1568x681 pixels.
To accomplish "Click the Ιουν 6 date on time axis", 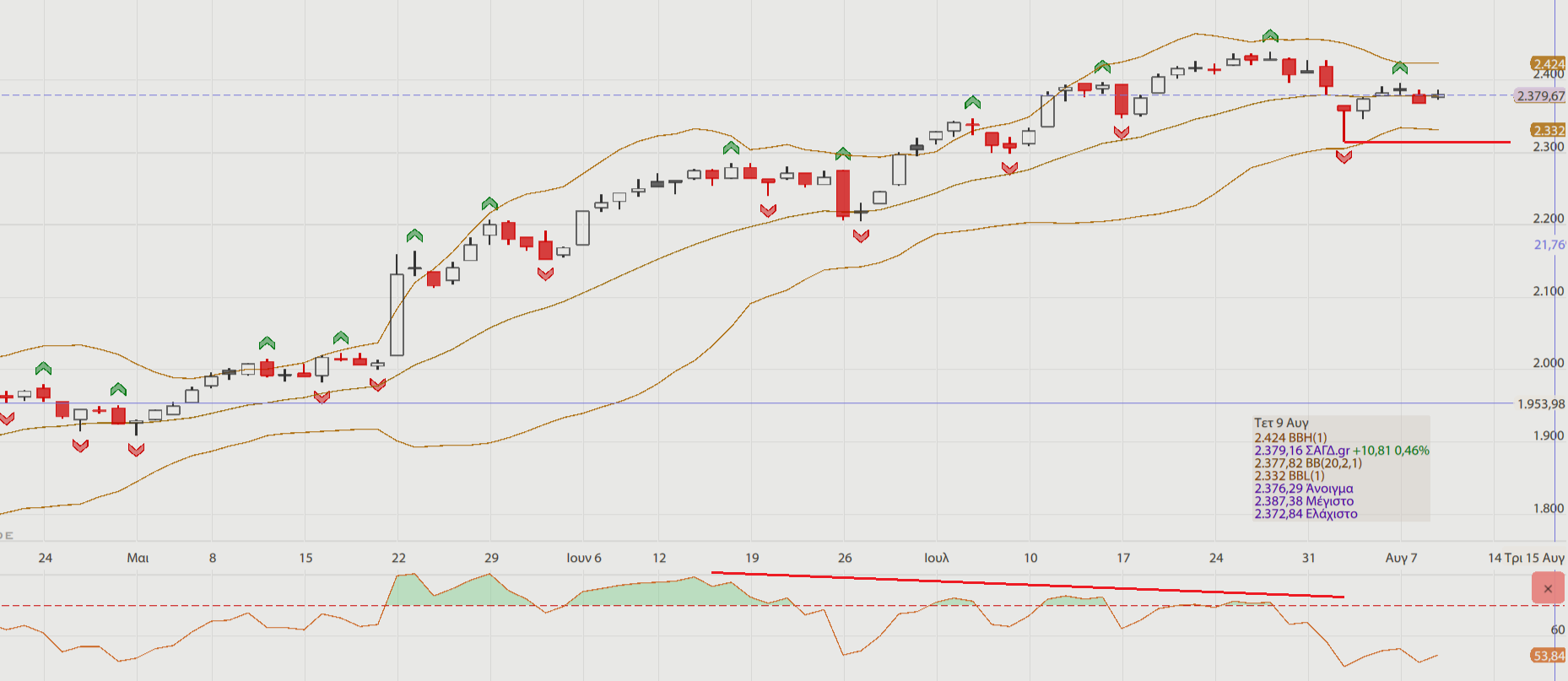I will 583,558.
